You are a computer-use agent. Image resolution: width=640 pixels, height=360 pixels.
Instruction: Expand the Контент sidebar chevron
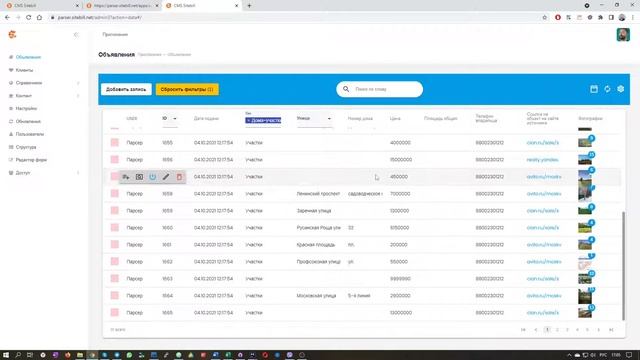pos(78,96)
